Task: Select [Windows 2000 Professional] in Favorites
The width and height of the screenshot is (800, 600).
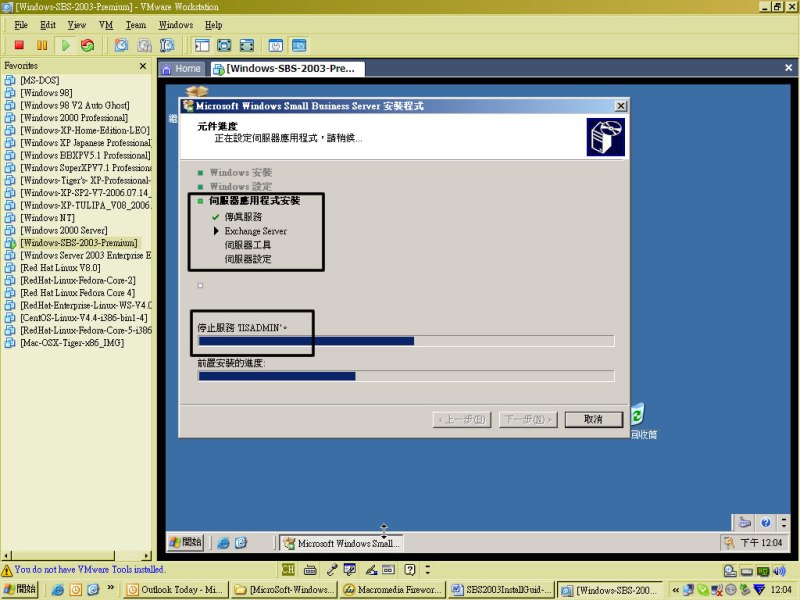Action: pyautogui.click(x=74, y=118)
